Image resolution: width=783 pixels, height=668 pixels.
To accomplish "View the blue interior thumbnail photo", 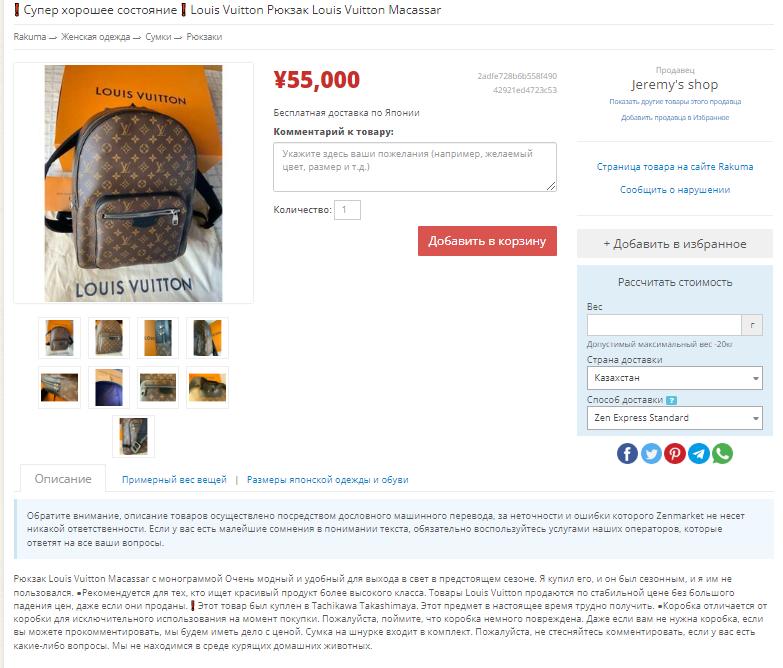I will tap(109, 387).
